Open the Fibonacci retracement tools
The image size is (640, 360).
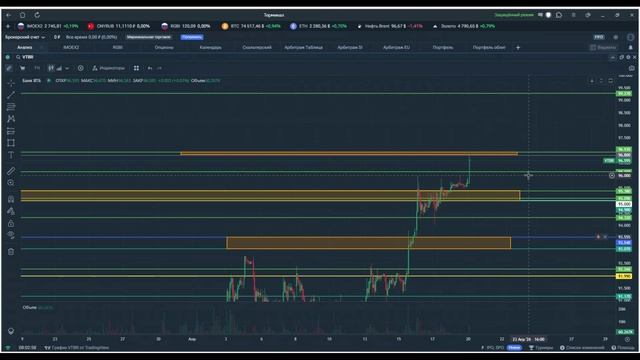click(11, 107)
